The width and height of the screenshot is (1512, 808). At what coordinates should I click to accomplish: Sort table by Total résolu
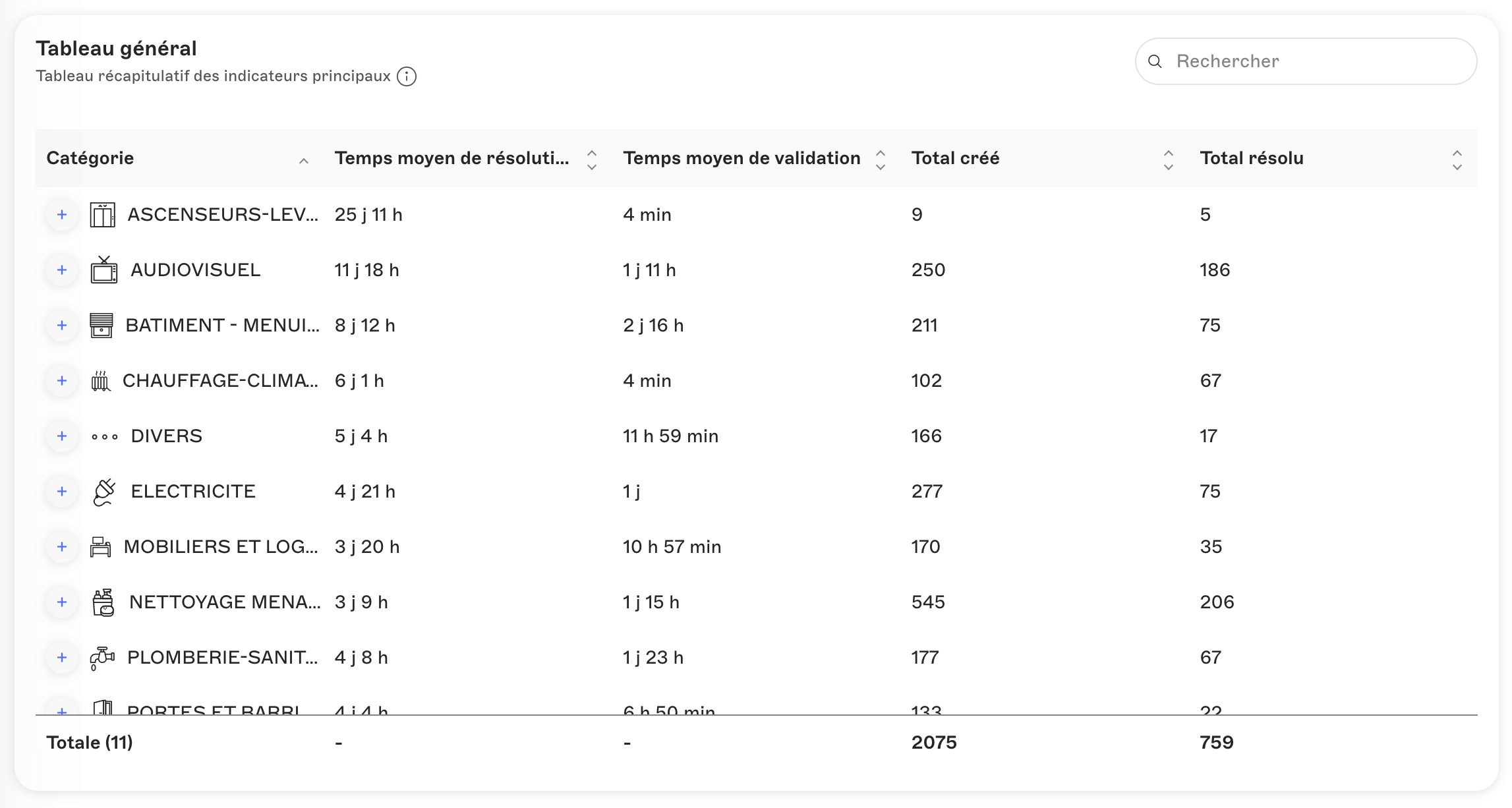1457,159
